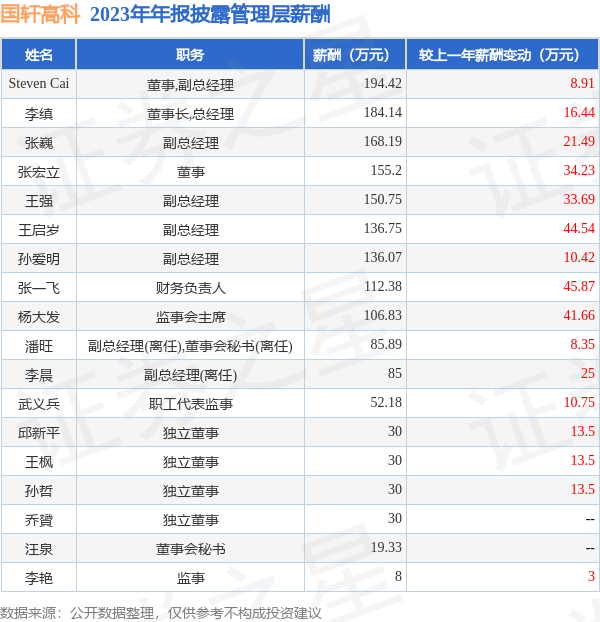Click the change value 21.49
Image resolution: width=600 pixels, height=622 pixels.
click(x=579, y=141)
